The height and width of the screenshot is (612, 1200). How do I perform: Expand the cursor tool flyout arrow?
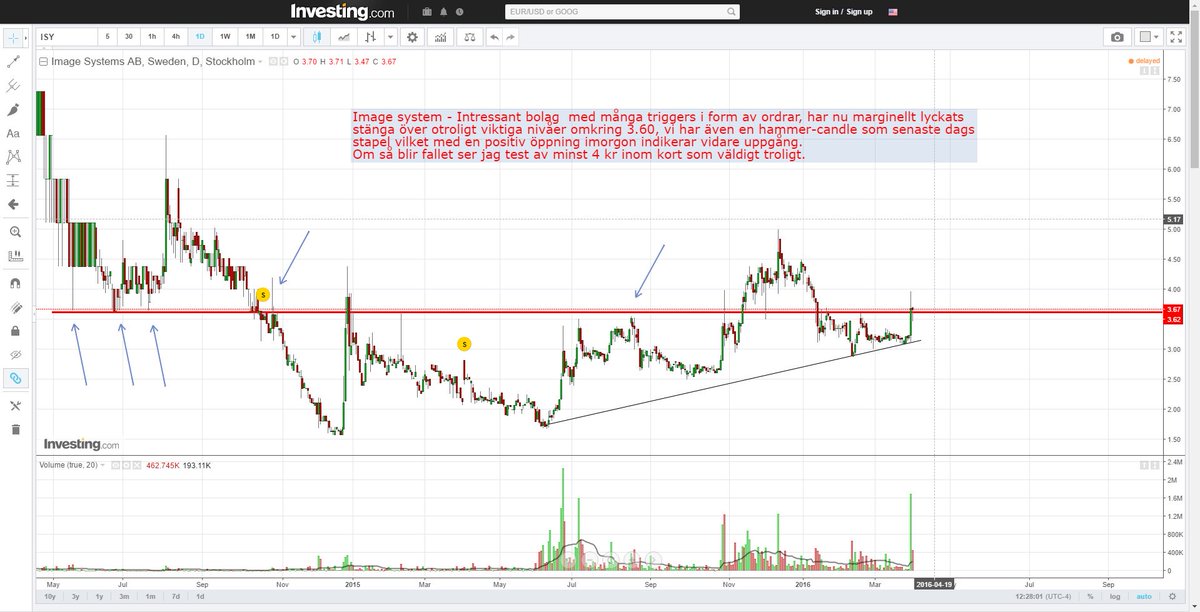[25, 37]
